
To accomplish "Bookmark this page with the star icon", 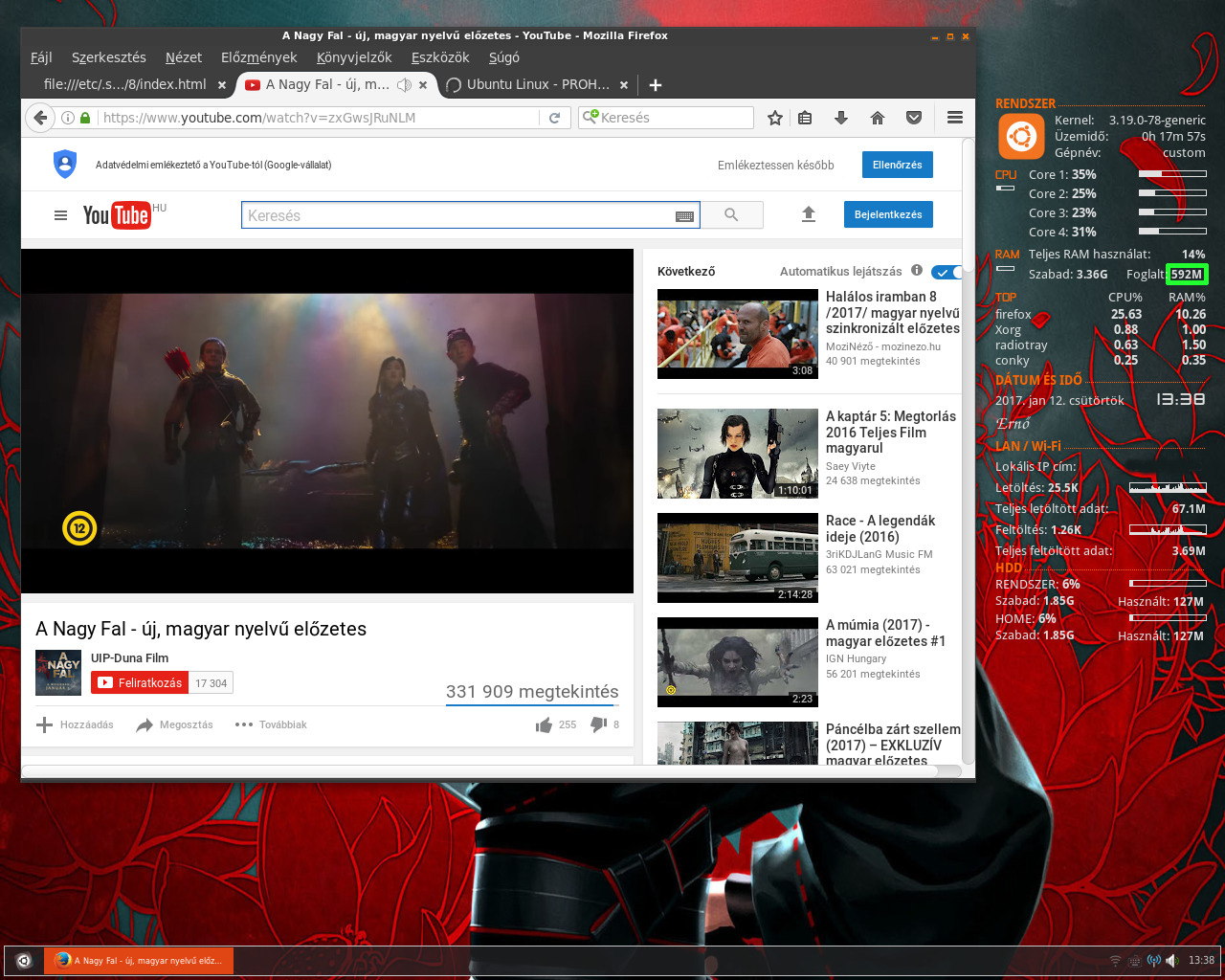I will tap(775, 118).
